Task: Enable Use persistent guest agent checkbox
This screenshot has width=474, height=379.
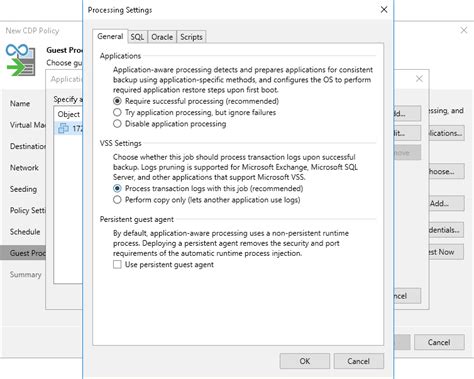Action: (117, 265)
